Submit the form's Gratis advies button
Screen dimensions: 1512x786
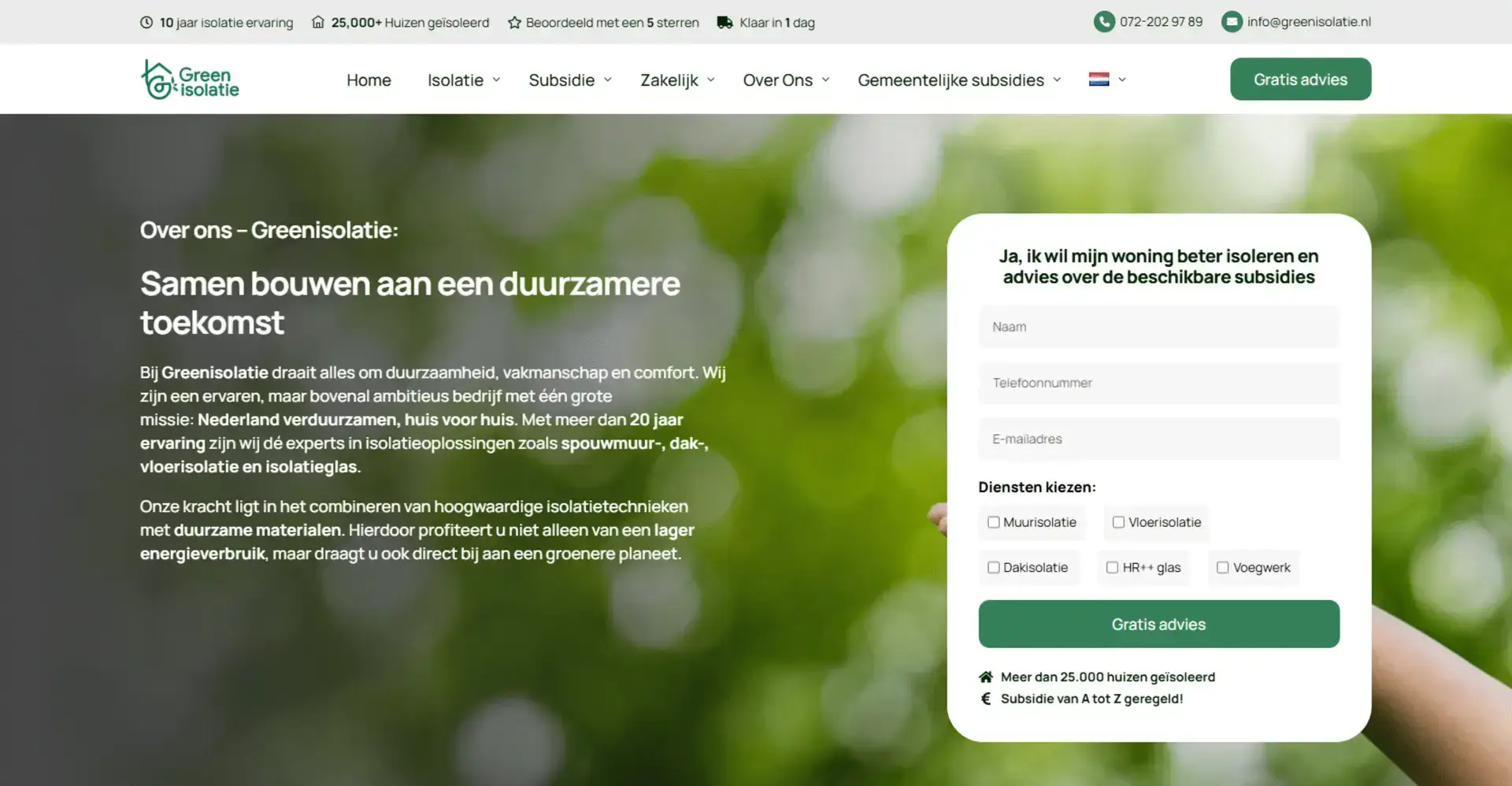click(1158, 625)
